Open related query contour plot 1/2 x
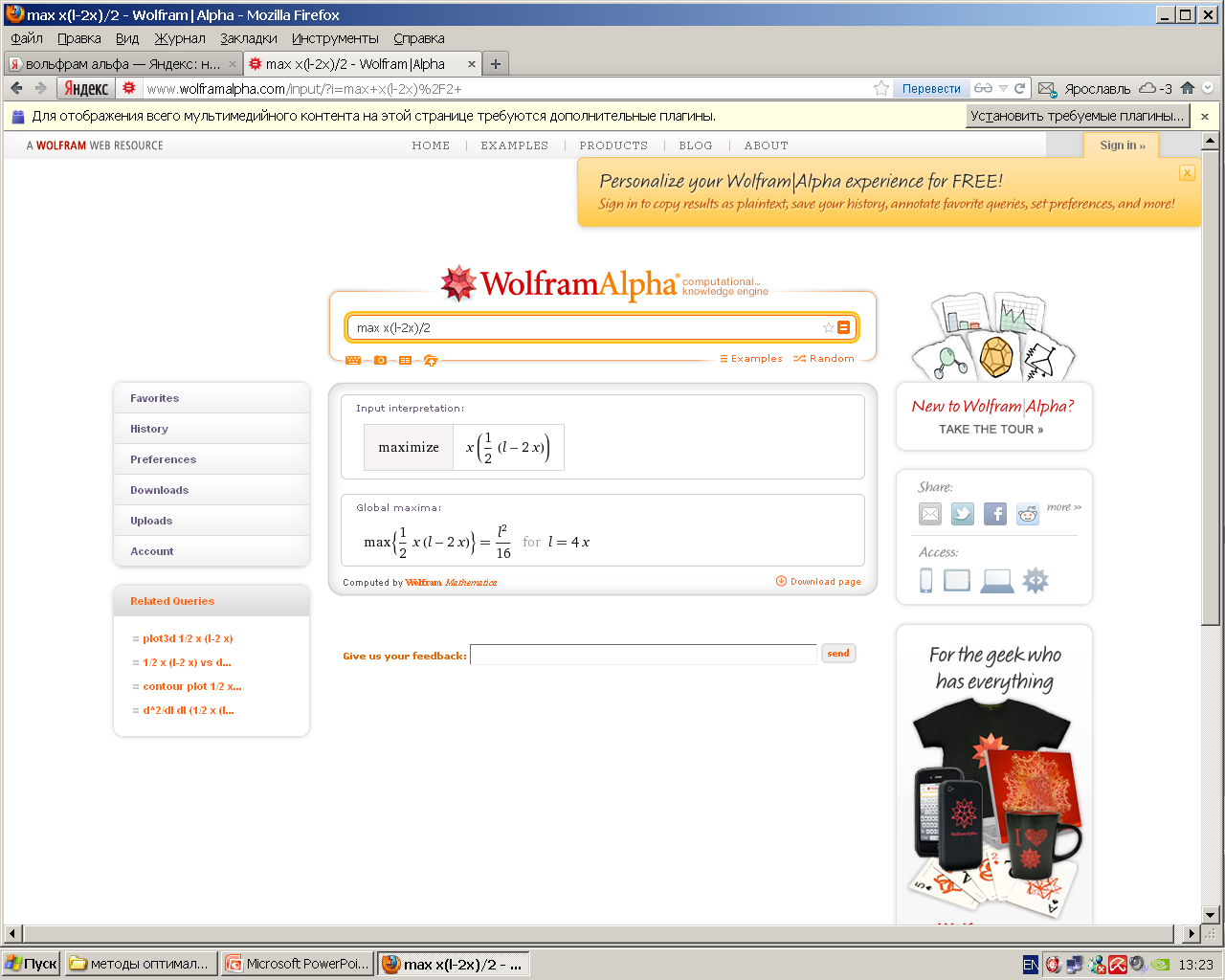This screenshot has width=1225, height=980. point(192,686)
